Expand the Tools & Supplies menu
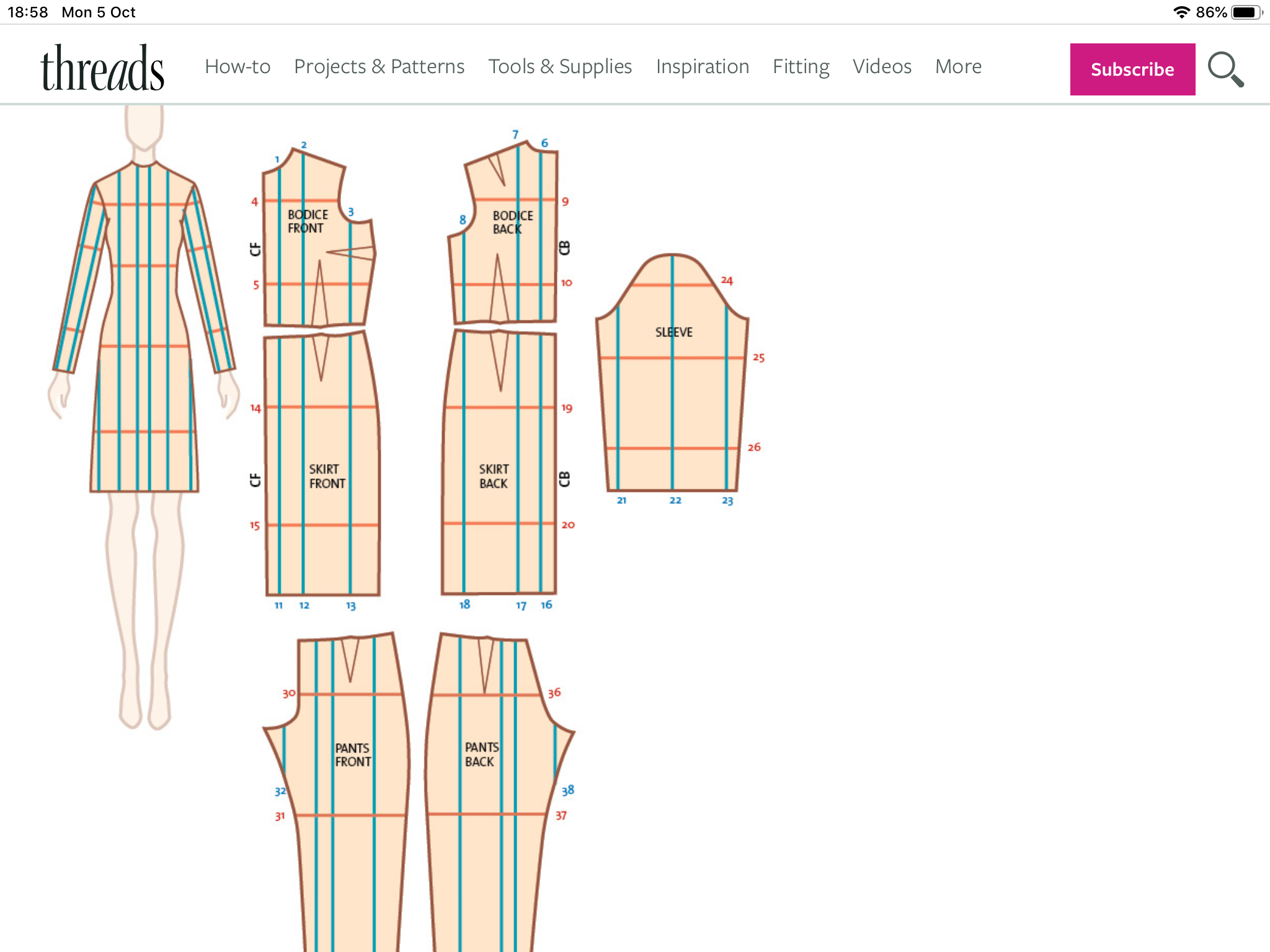The height and width of the screenshot is (952, 1270). [x=560, y=66]
